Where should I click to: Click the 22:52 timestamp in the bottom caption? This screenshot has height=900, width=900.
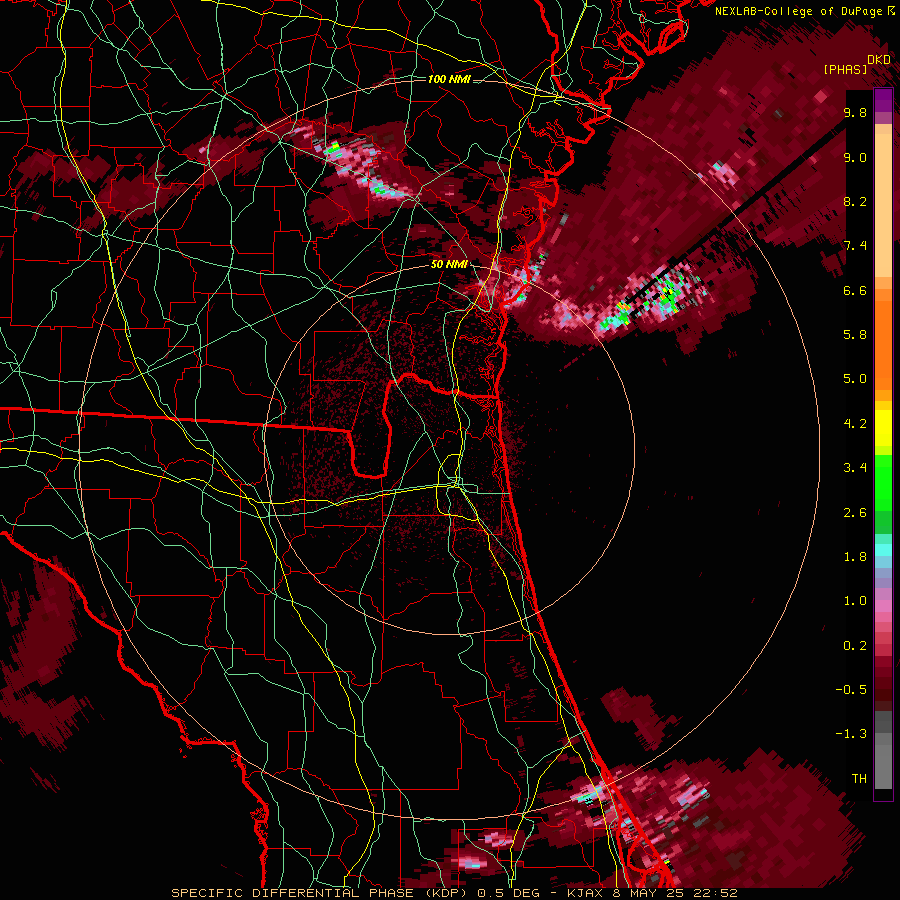coord(717,893)
